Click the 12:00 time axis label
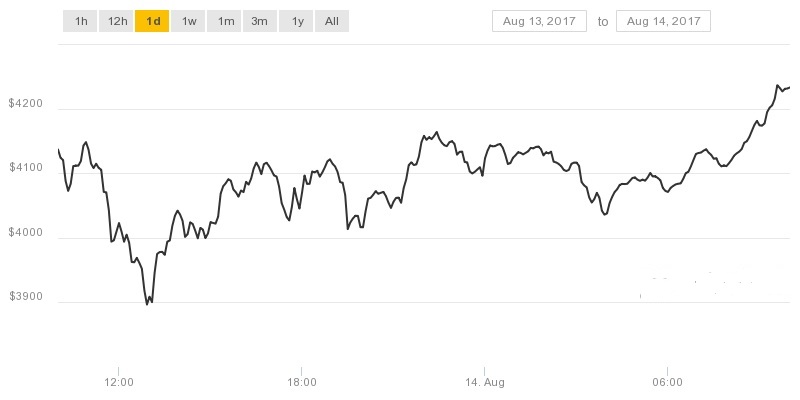 [118, 382]
